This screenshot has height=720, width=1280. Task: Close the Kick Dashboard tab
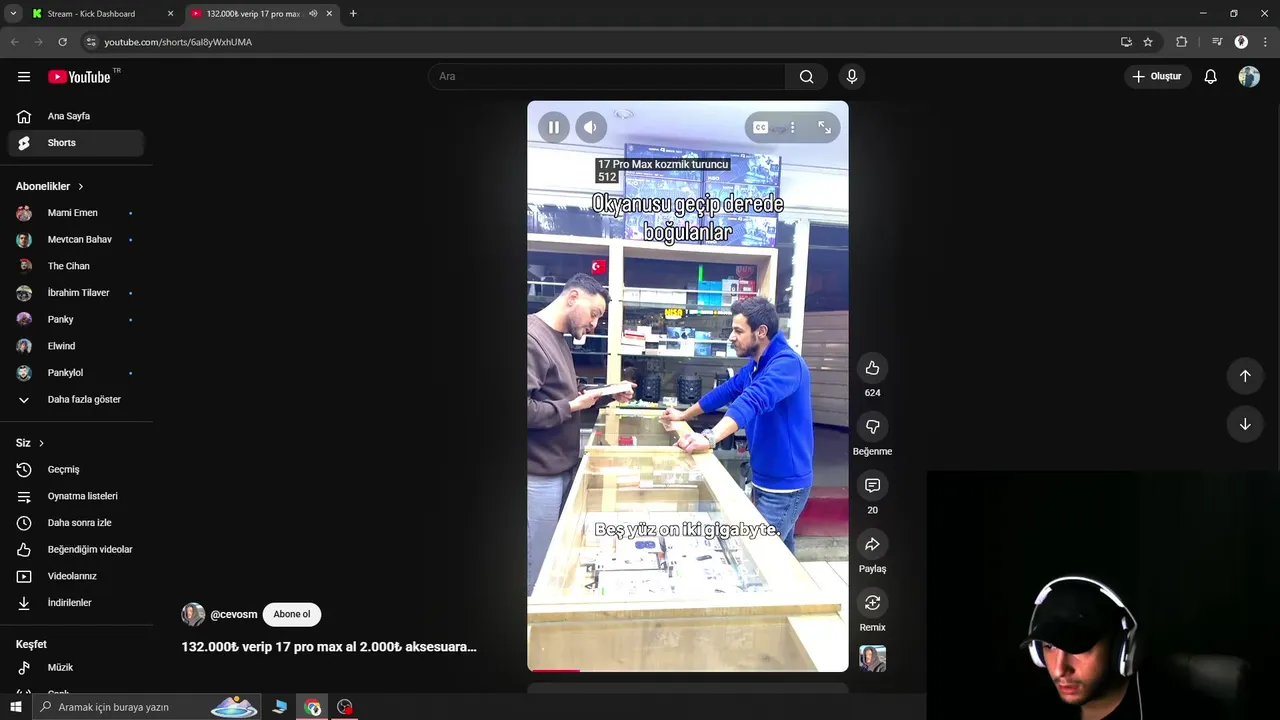(x=170, y=14)
